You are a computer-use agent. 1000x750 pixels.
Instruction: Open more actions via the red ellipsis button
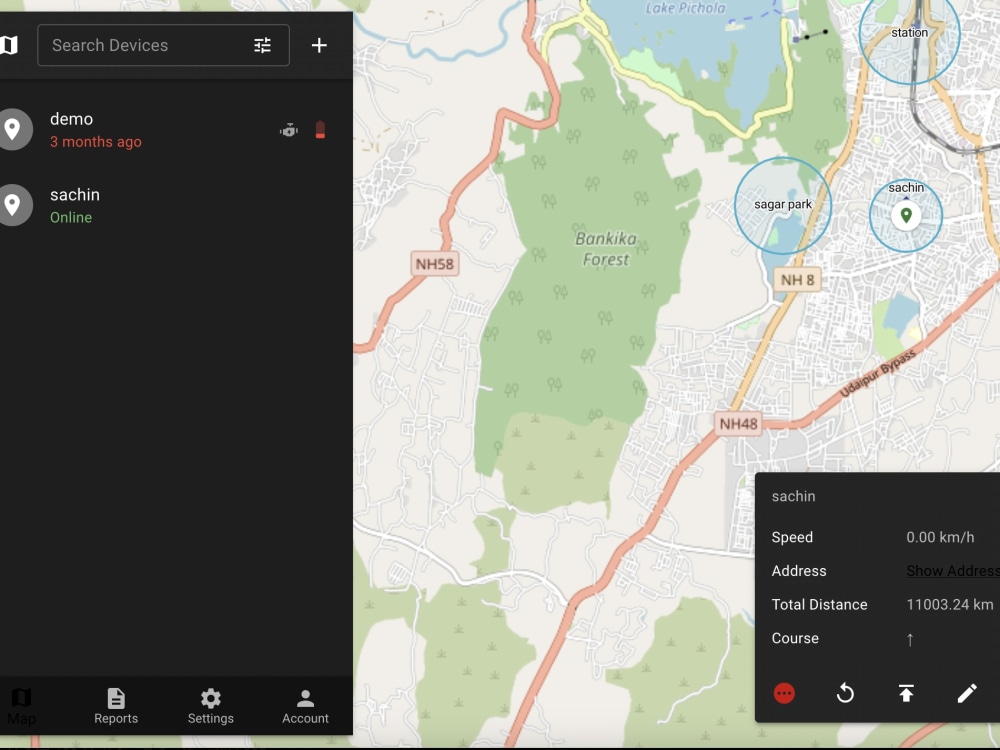tap(784, 692)
